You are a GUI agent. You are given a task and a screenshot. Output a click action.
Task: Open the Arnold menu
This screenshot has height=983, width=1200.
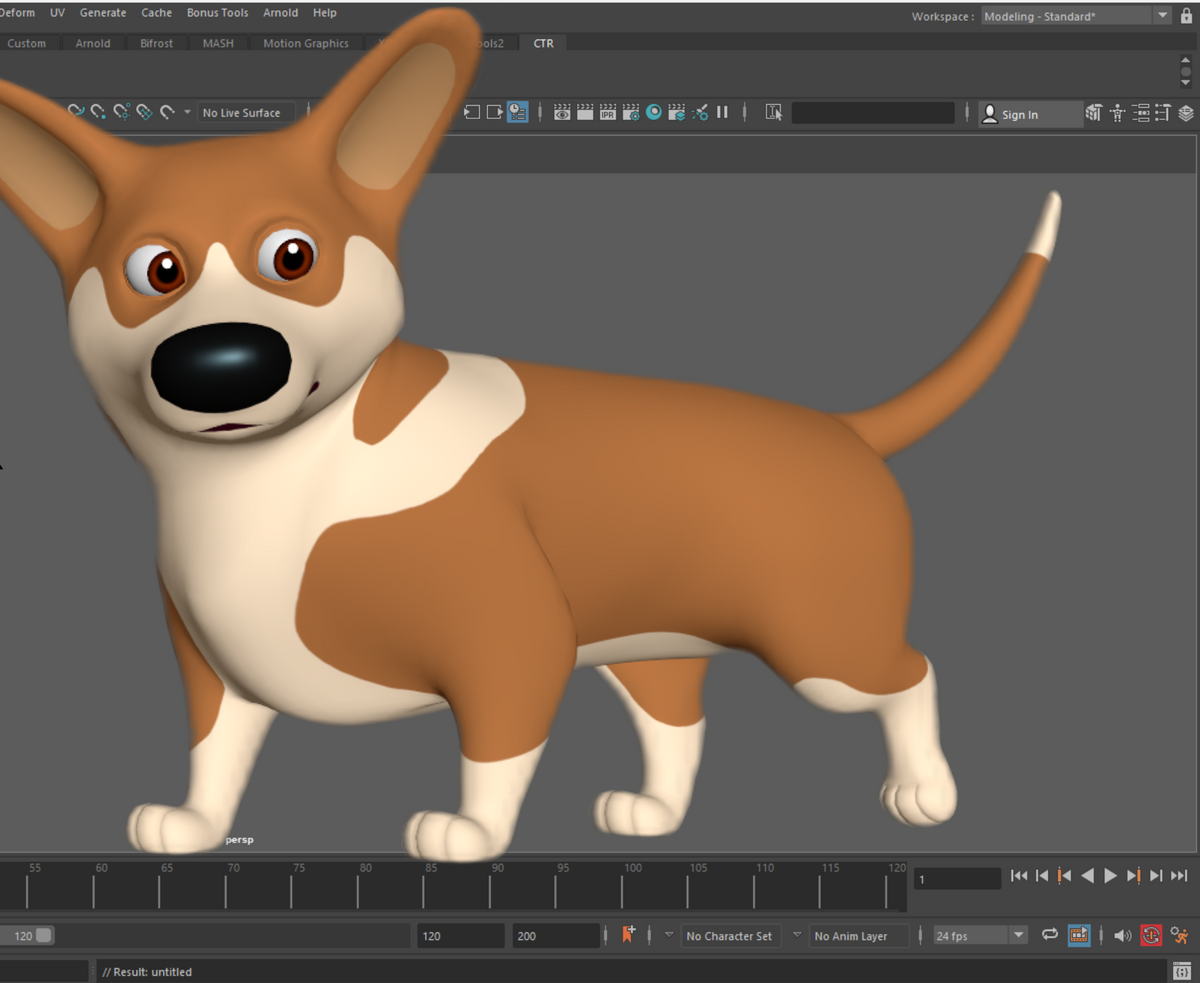click(280, 12)
